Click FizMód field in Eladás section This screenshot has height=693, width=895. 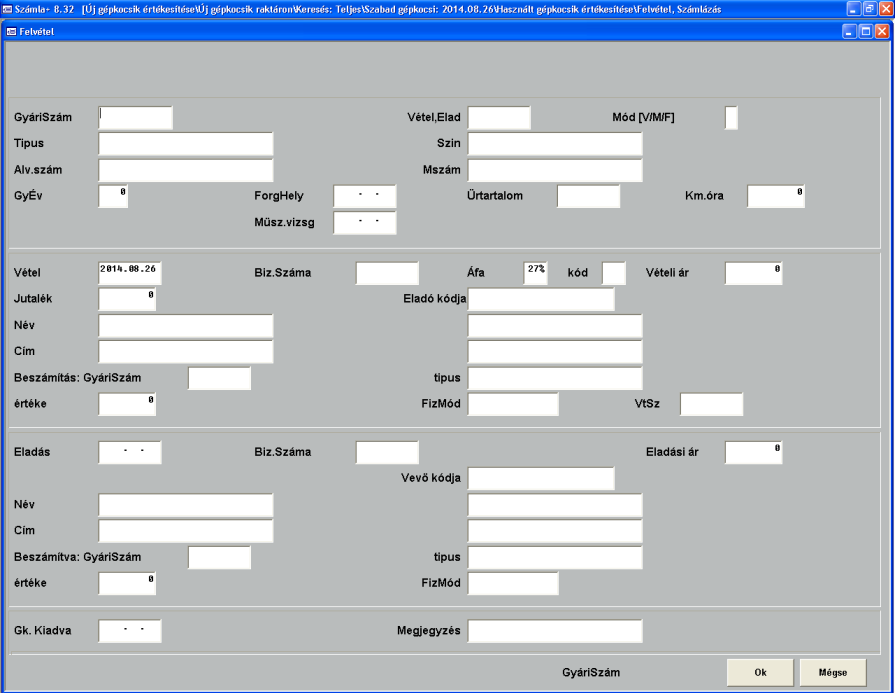(513, 583)
